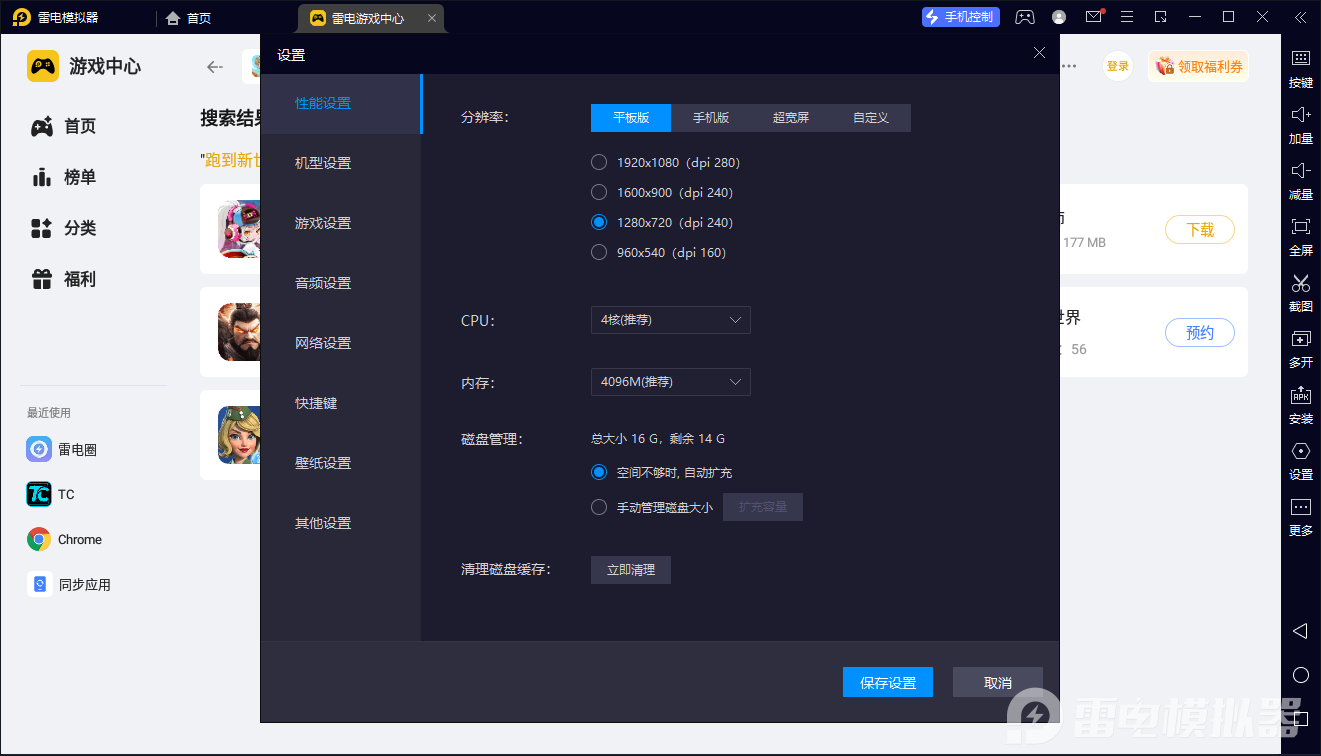Viewport: 1321px width, 756px height.
Task: Toggle 全屏 fullscreen icon in sidebar
Action: coord(1300,228)
